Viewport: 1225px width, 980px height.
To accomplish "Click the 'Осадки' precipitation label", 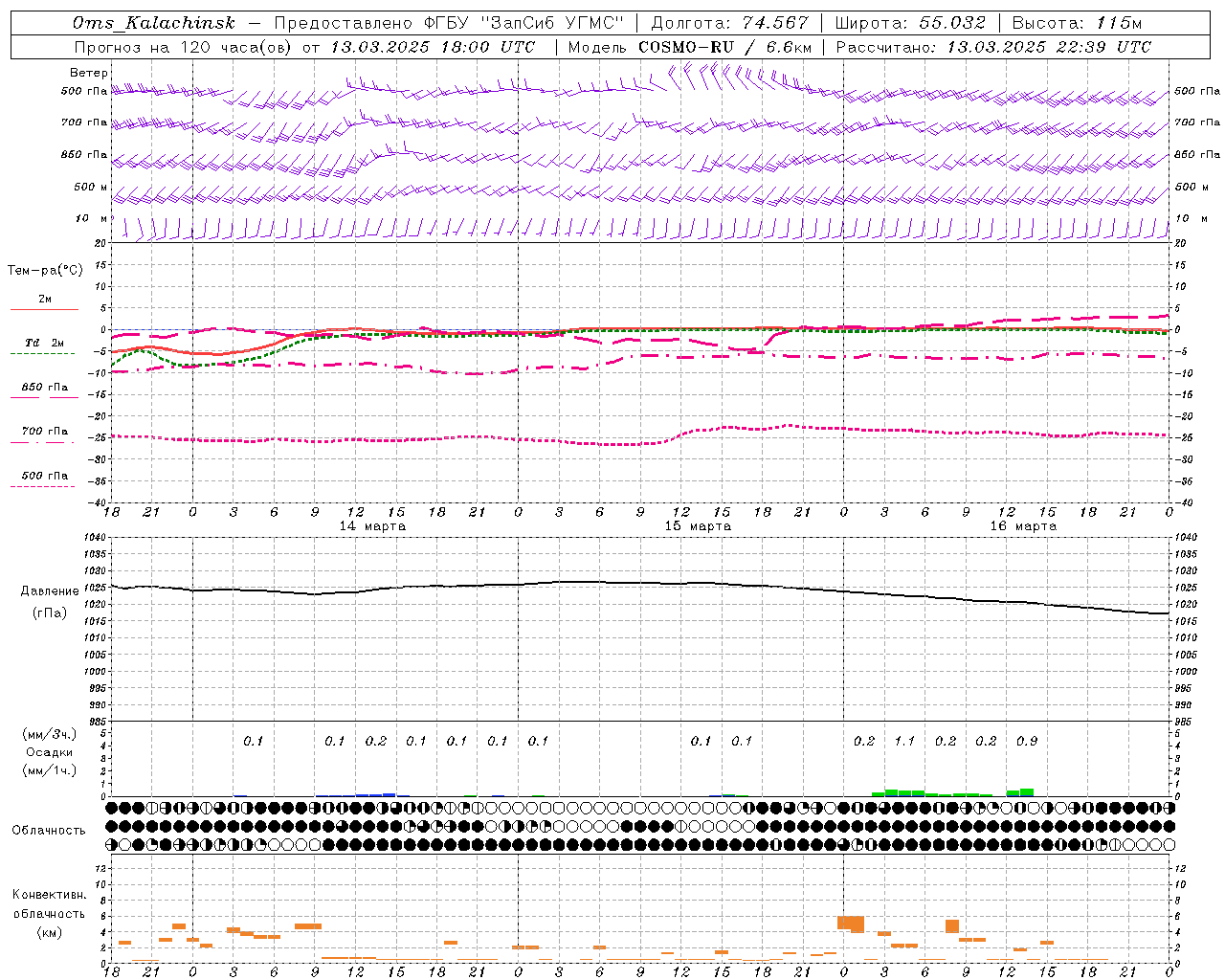I will (50, 752).
